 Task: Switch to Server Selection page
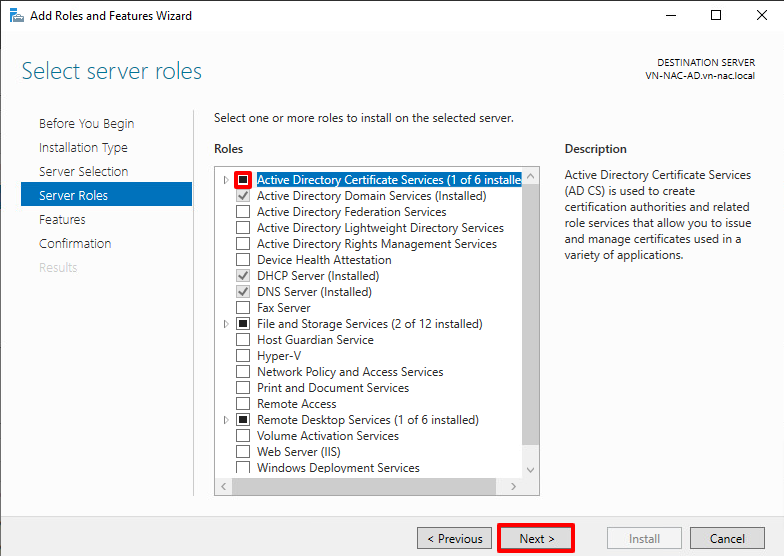tap(83, 172)
